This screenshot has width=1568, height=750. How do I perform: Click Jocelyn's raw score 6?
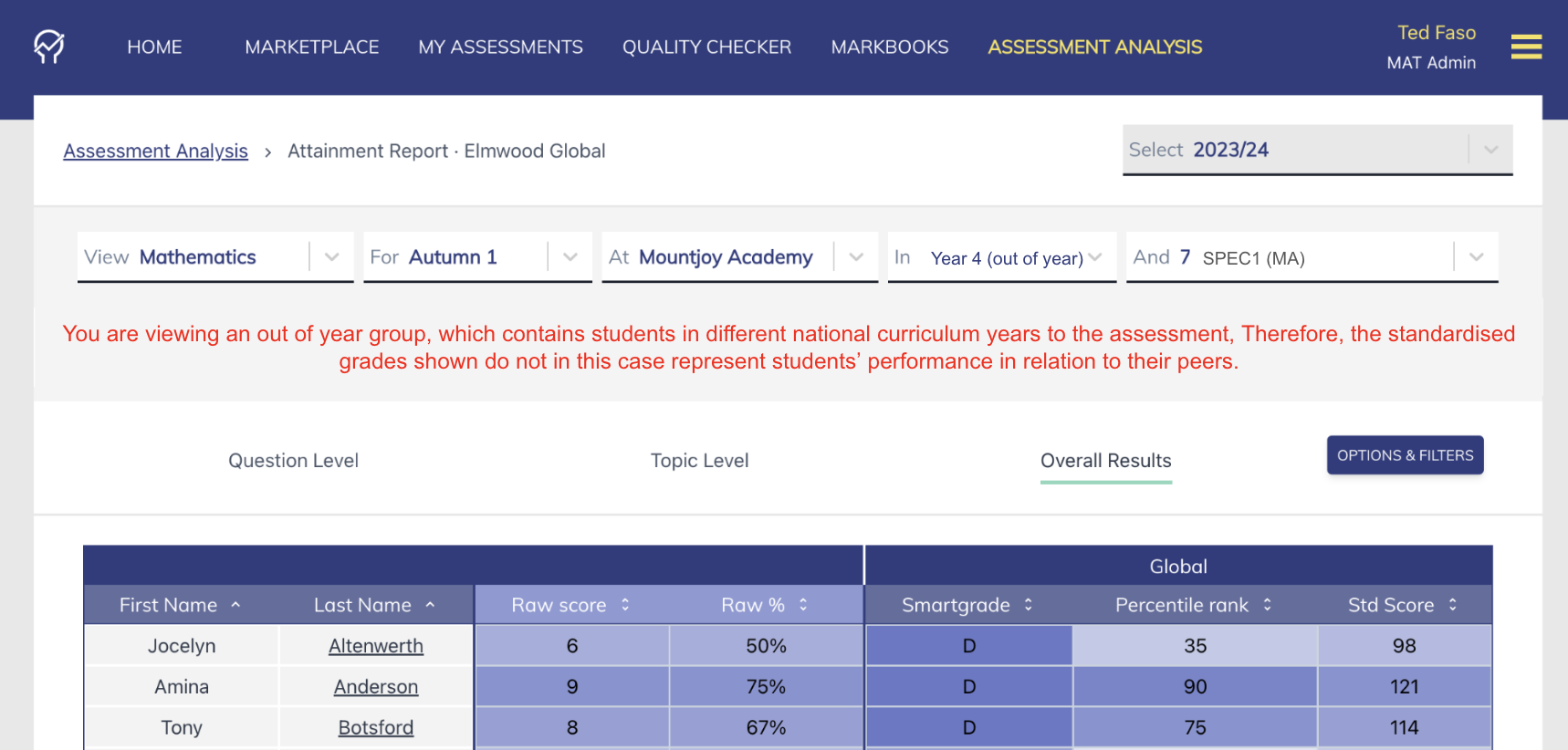[572, 646]
